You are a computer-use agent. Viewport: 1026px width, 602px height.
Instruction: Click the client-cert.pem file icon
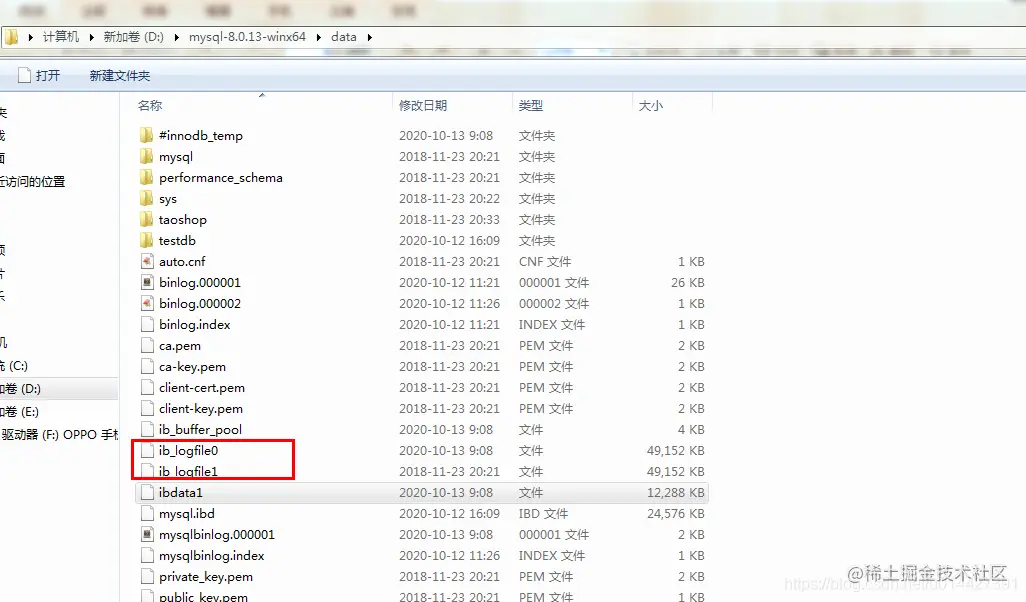(147, 387)
